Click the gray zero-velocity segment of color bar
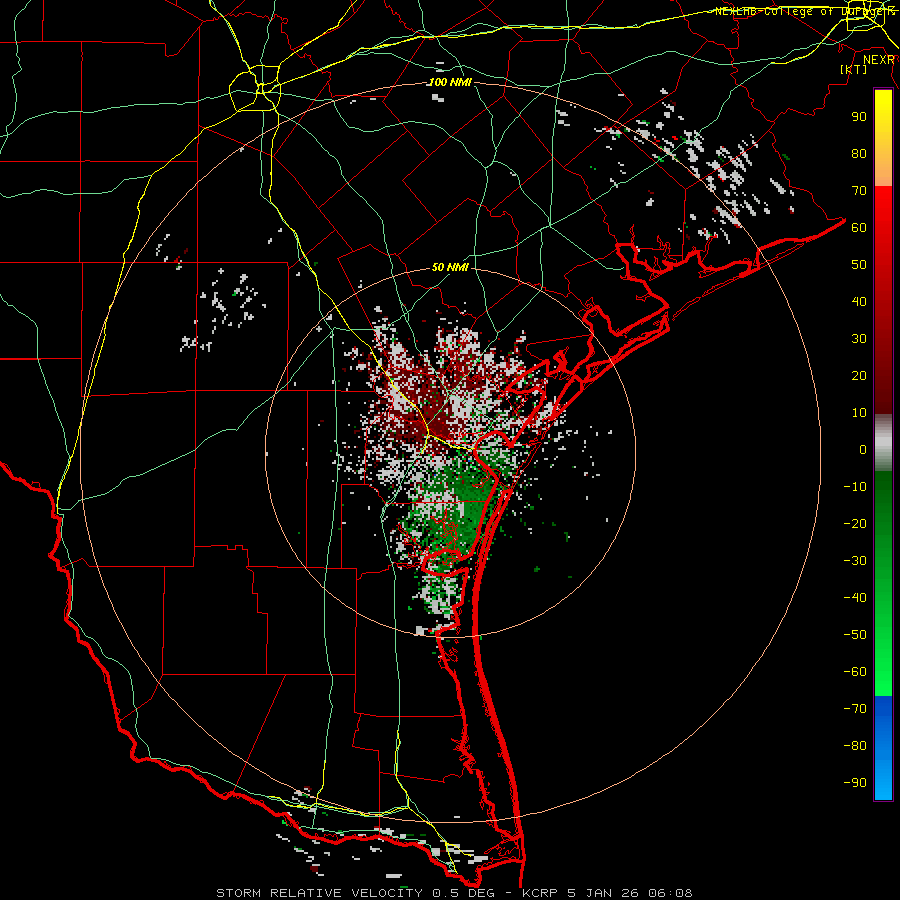The image size is (900, 900). [x=883, y=442]
